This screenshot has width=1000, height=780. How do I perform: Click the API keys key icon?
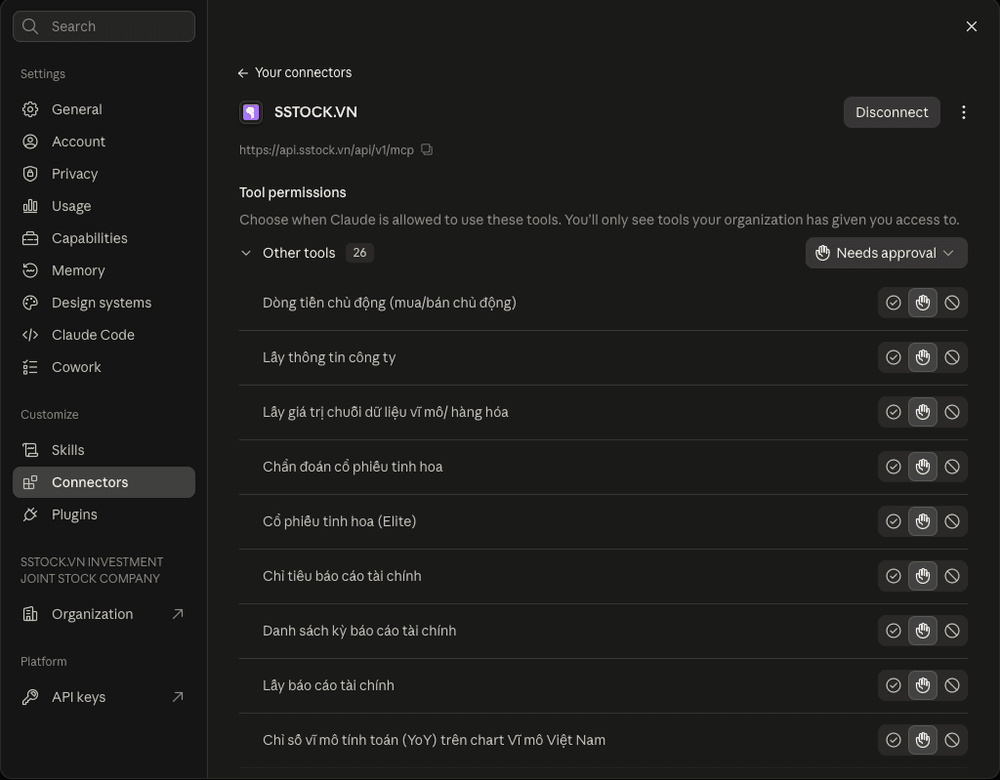point(30,697)
